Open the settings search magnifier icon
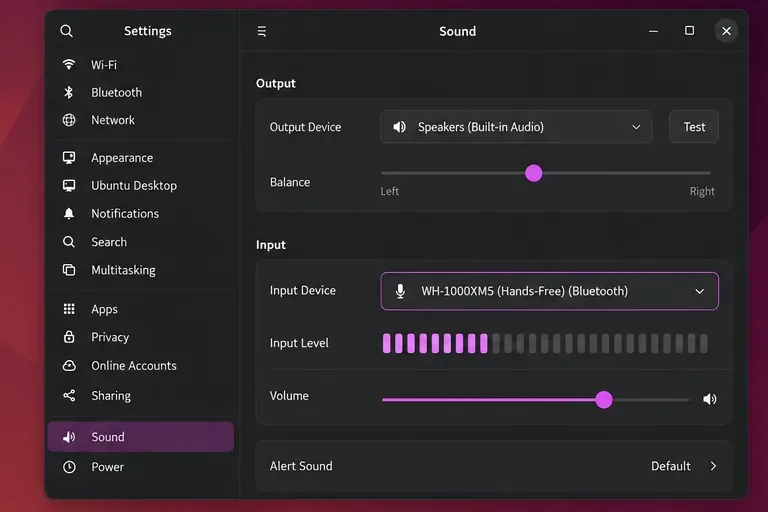 [x=67, y=31]
